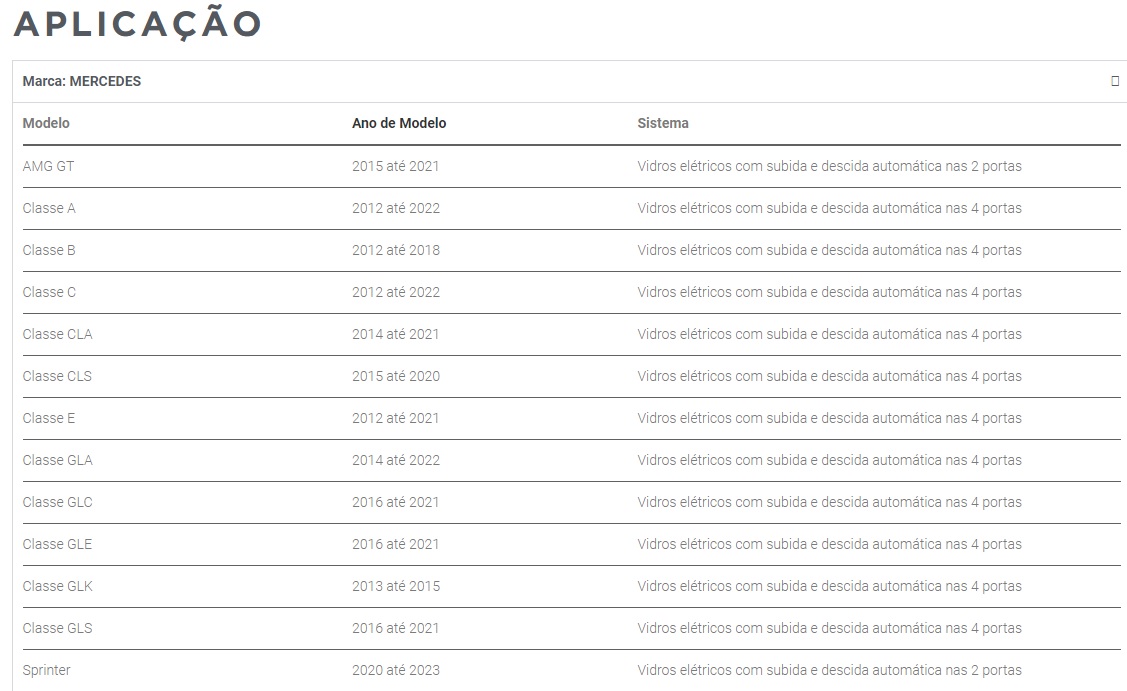The height and width of the screenshot is (691, 1127).
Task: Click the Sistema column header
Action: coord(663,123)
